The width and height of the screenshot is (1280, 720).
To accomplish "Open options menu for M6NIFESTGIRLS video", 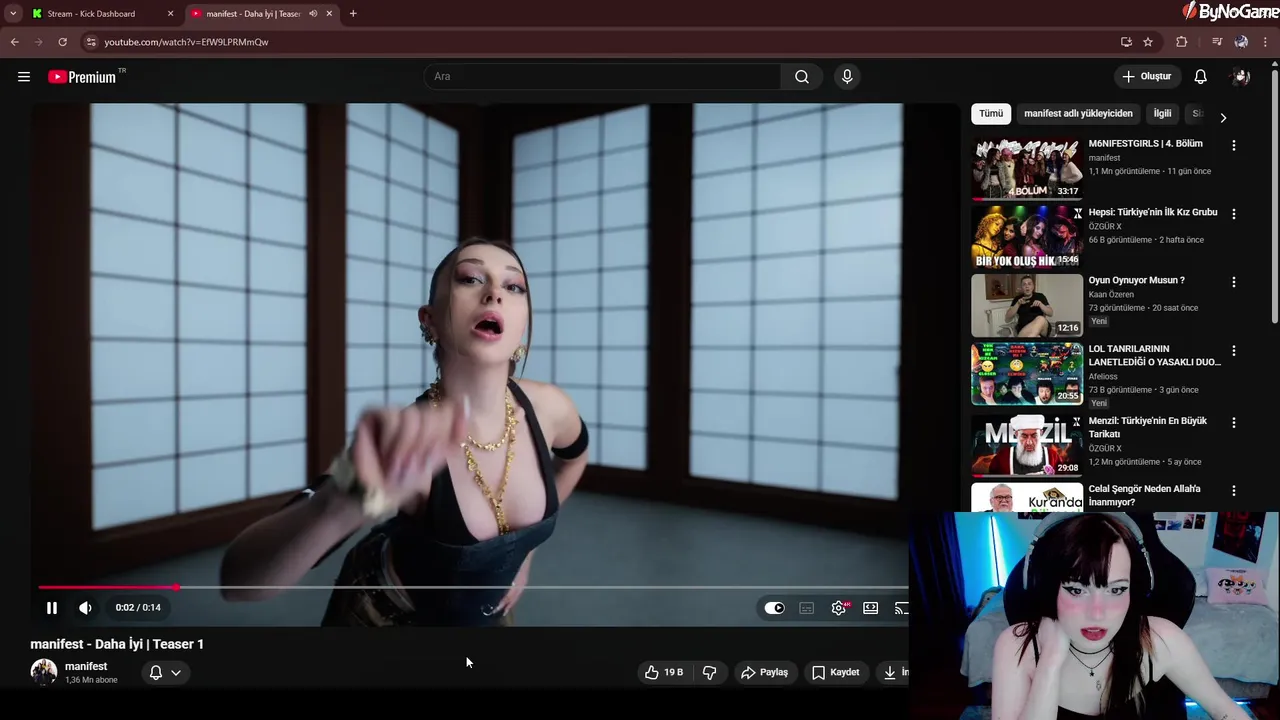I will [x=1234, y=145].
